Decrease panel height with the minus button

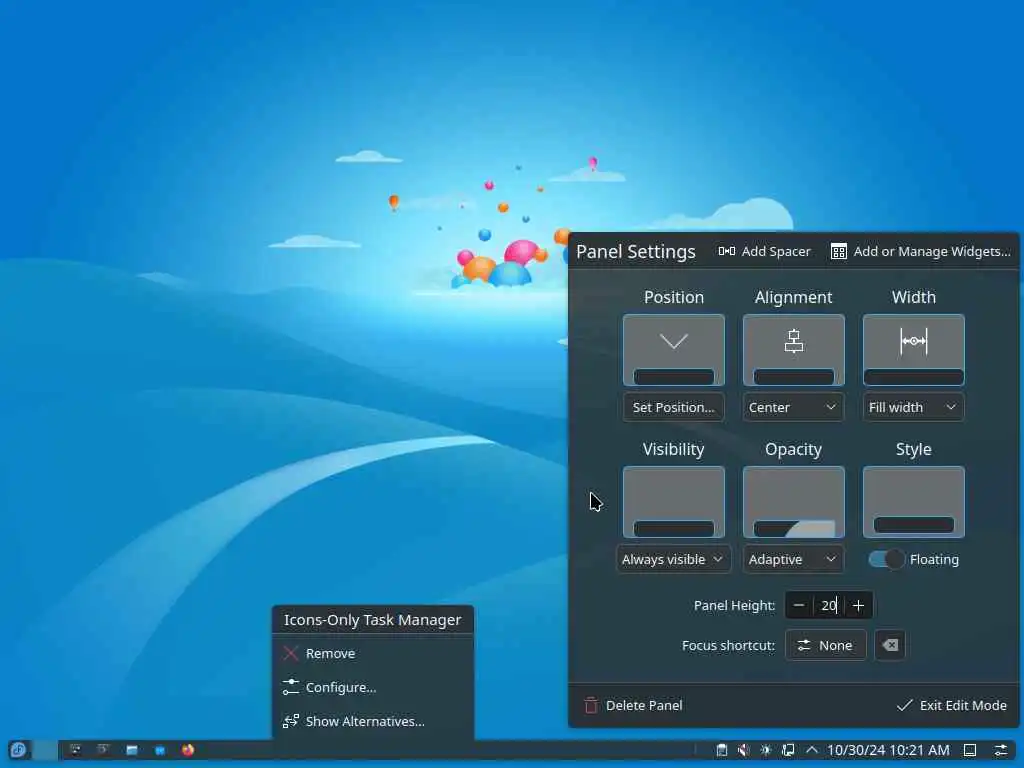pyautogui.click(x=799, y=605)
